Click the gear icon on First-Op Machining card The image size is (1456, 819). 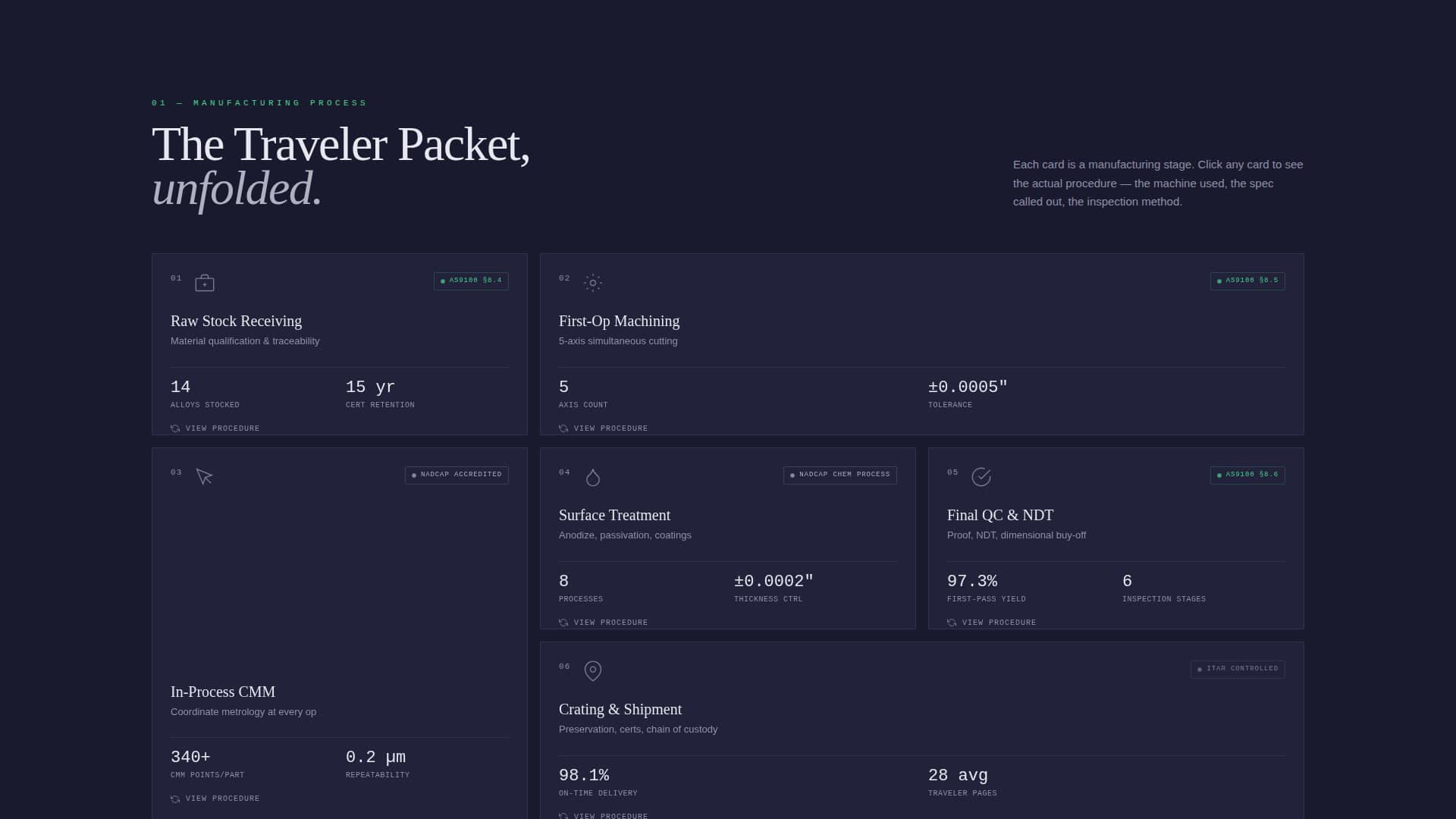point(593,283)
